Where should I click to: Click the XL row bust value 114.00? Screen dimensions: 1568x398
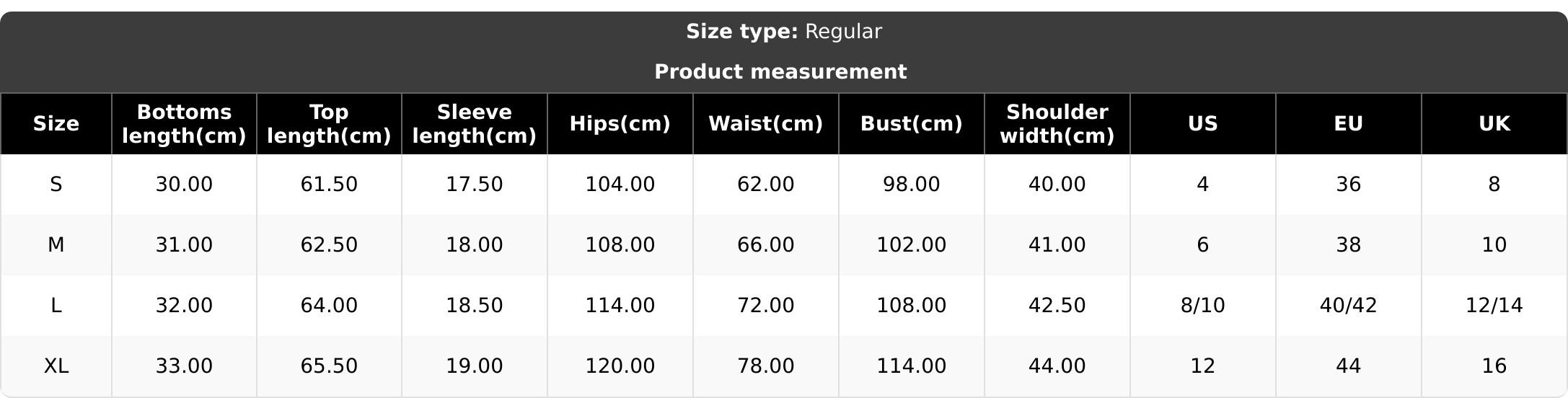pos(912,366)
